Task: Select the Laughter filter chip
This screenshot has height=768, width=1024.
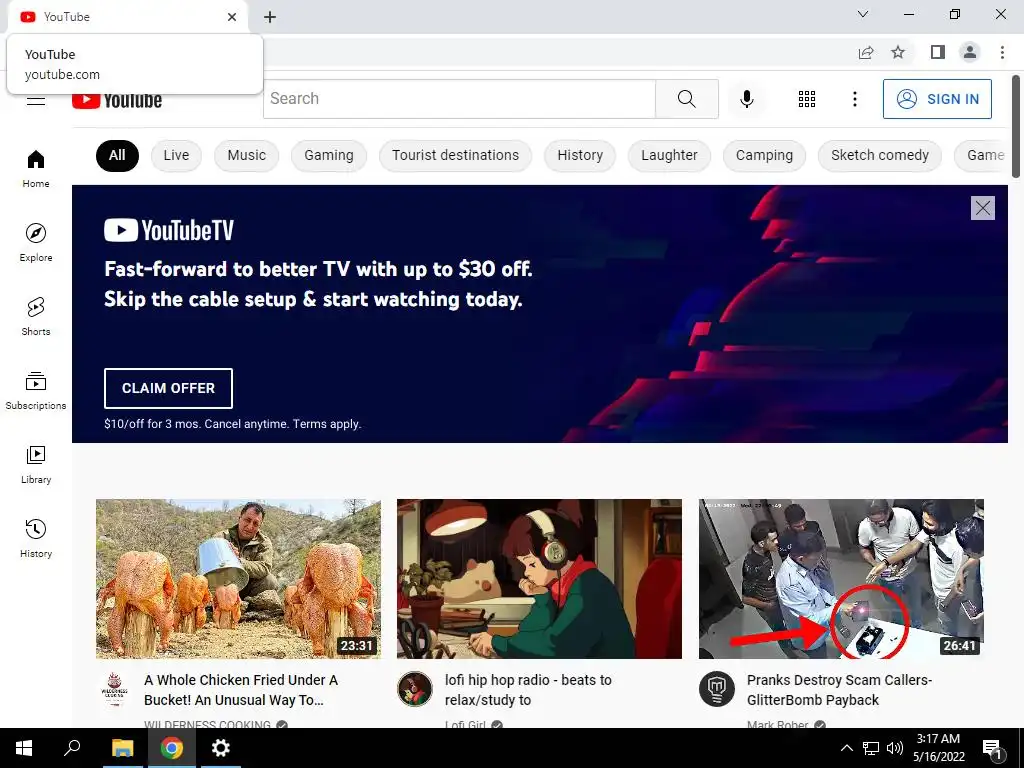Action: (x=669, y=155)
